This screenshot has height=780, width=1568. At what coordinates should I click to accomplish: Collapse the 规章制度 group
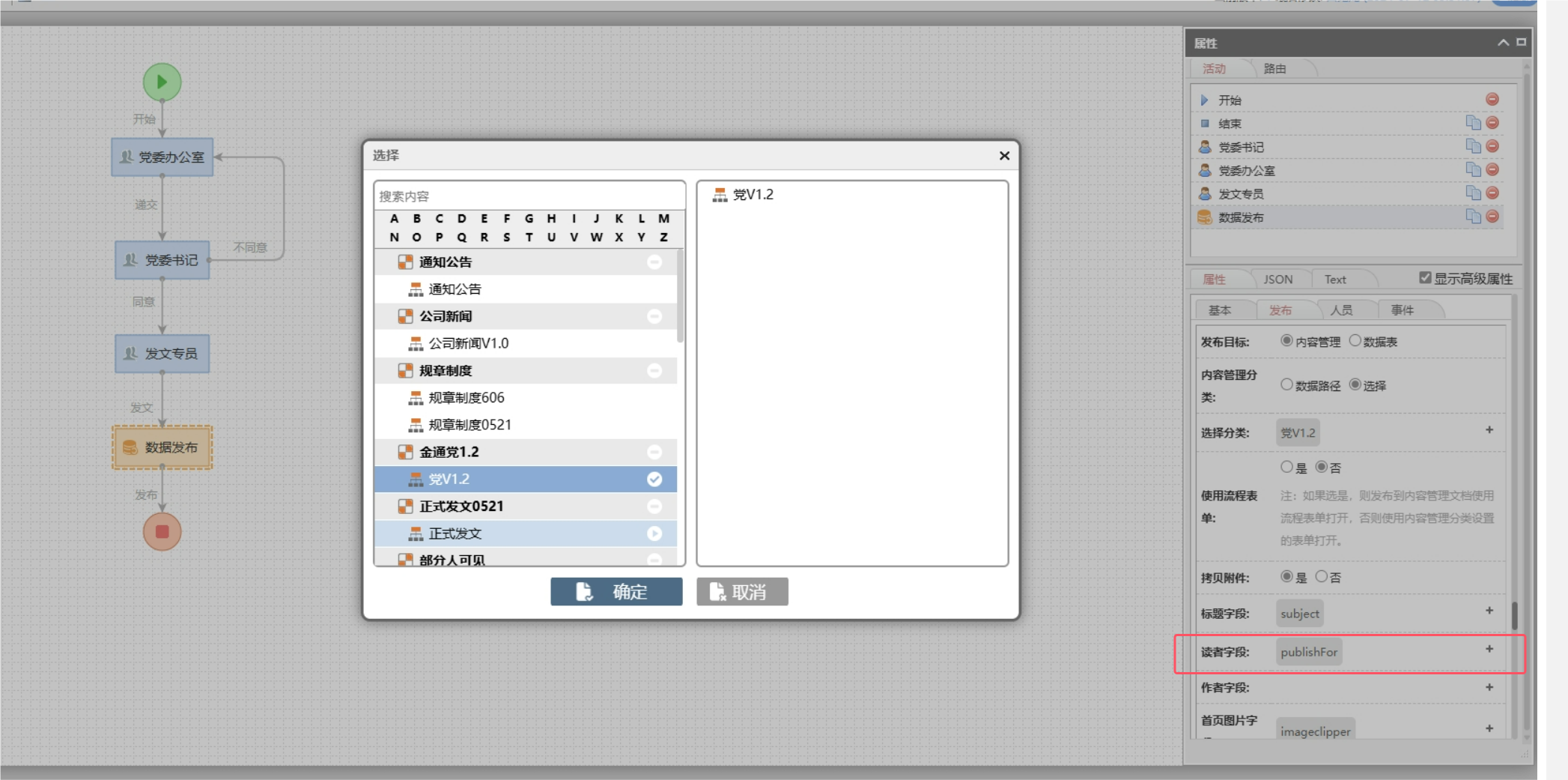click(654, 371)
